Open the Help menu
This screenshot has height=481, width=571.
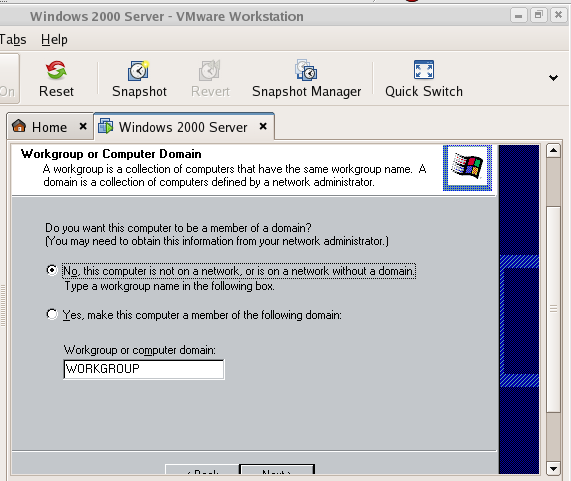point(54,39)
